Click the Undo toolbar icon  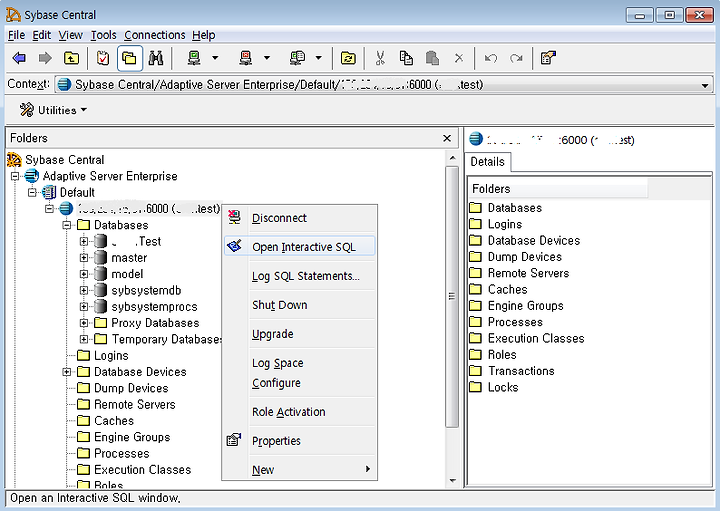[491, 58]
